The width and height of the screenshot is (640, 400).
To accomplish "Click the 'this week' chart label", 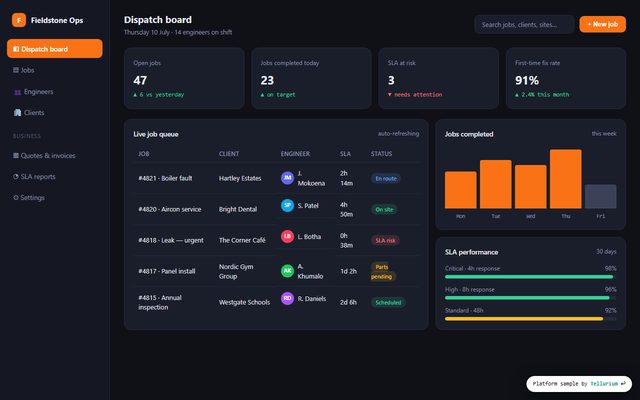I will click(604, 133).
